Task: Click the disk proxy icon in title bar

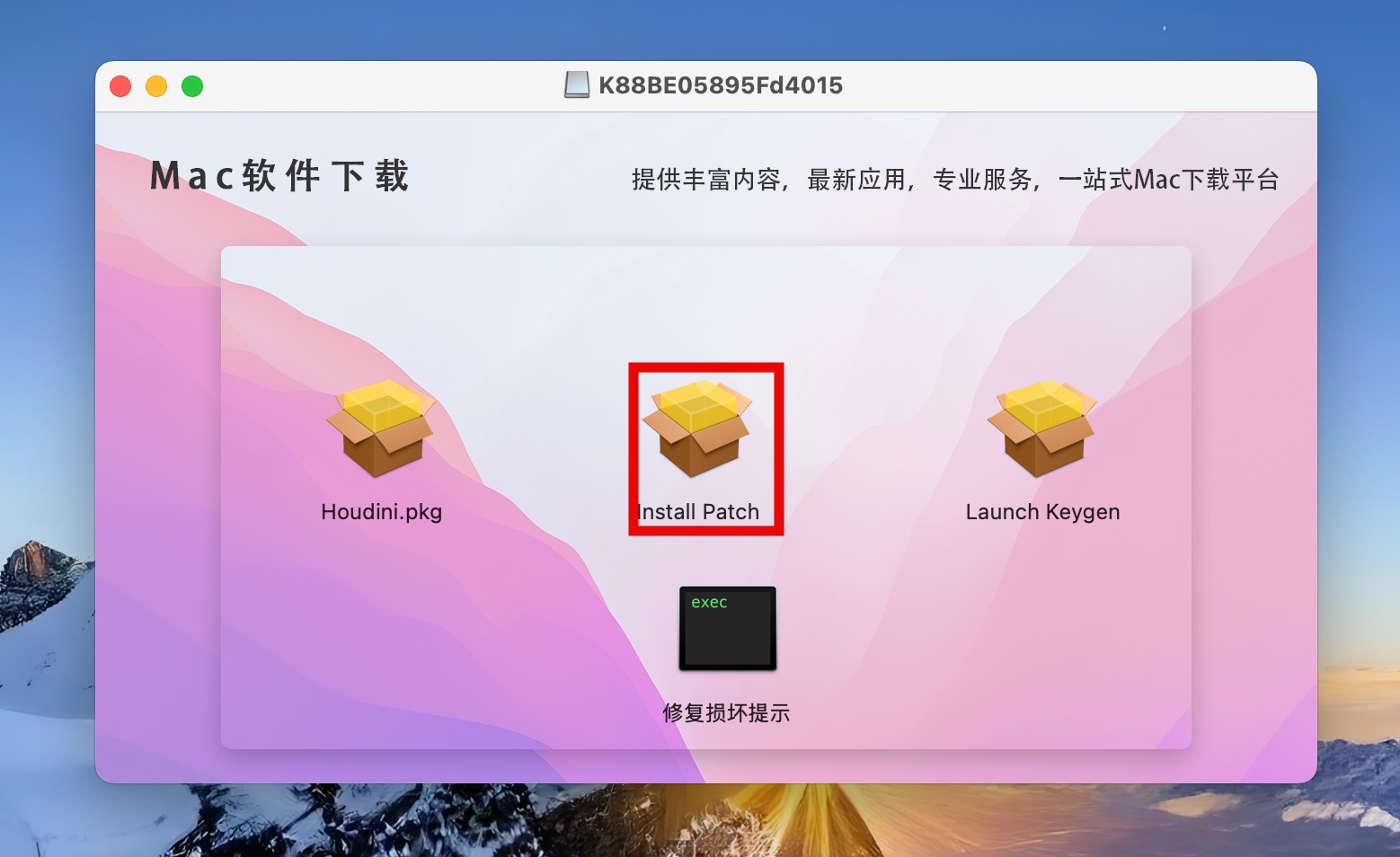Action: pyautogui.click(x=577, y=85)
